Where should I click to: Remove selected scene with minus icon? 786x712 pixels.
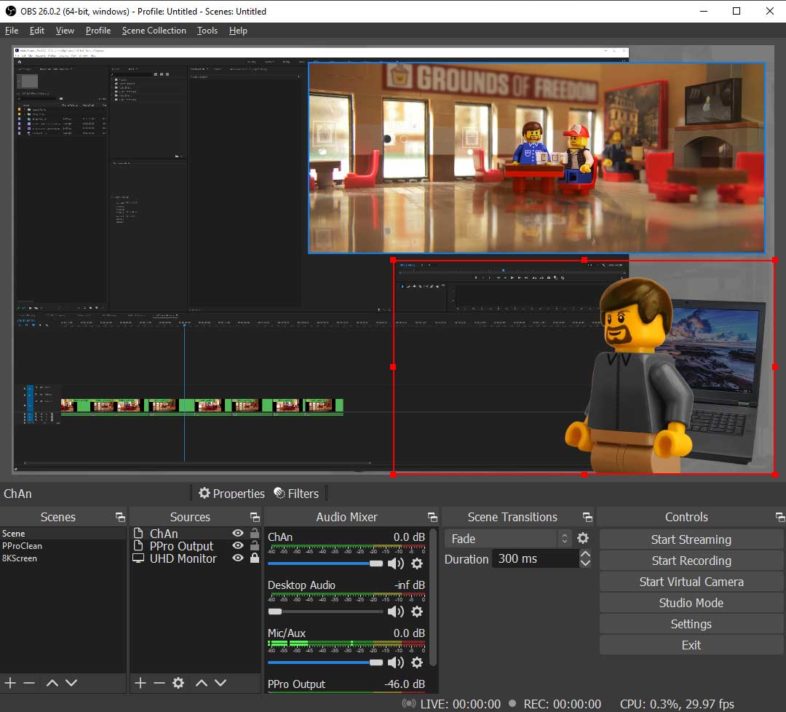pos(29,682)
